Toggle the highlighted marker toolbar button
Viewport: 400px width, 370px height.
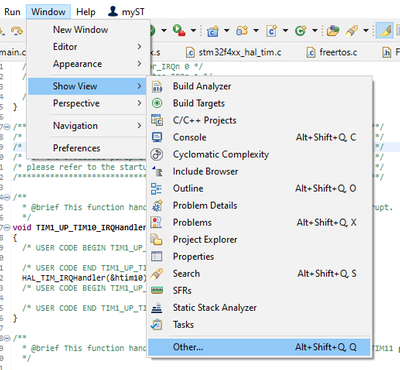385,31
